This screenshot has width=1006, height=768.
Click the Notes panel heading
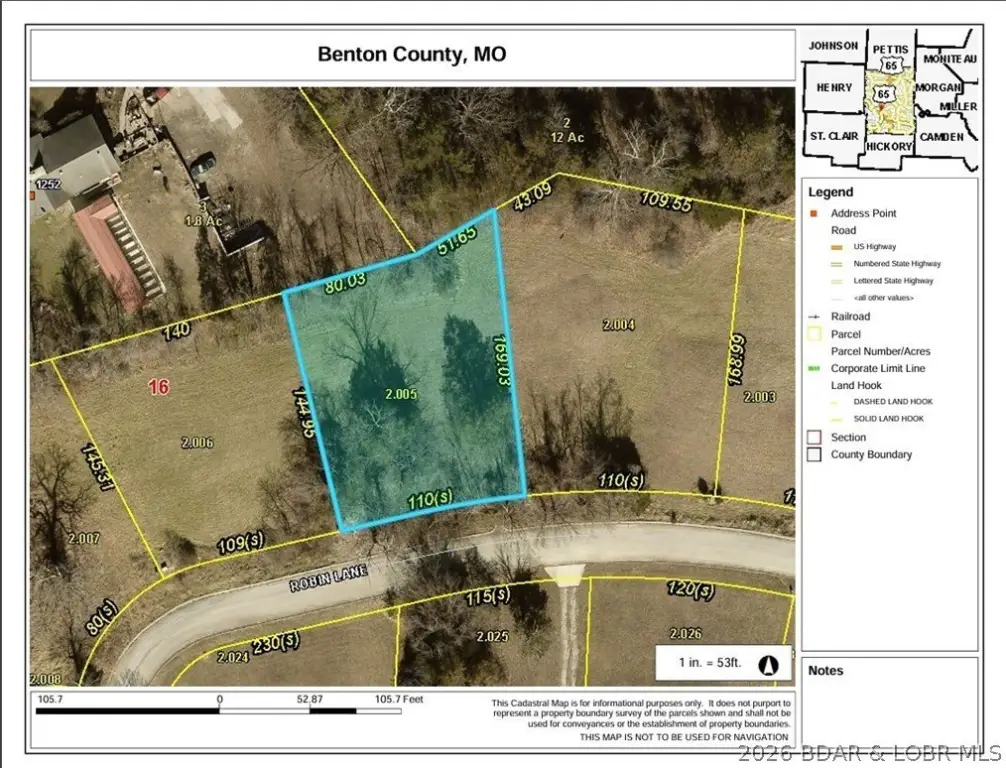pos(825,670)
